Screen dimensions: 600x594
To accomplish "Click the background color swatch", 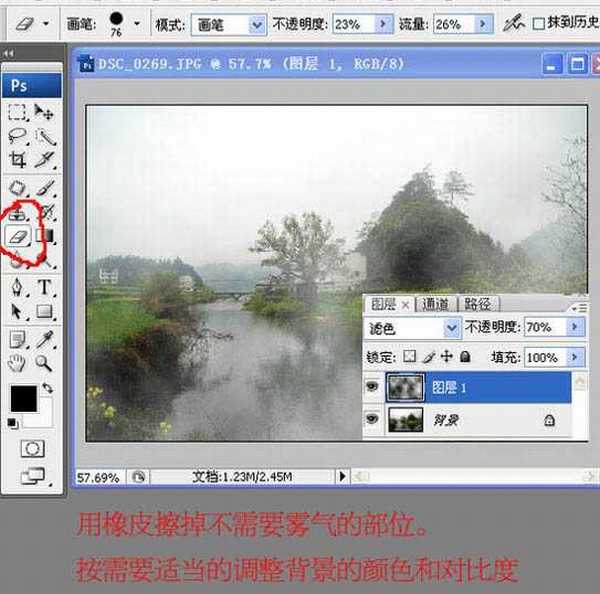I will pyautogui.click(x=41, y=416).
